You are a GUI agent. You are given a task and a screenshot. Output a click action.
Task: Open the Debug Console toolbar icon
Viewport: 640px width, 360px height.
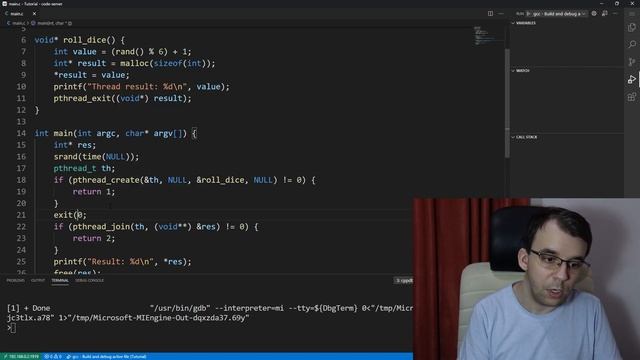(604, 13)
